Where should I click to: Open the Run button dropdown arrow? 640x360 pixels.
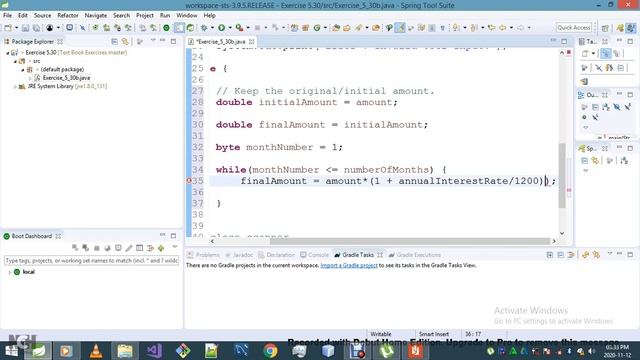(x=230, y=28)
